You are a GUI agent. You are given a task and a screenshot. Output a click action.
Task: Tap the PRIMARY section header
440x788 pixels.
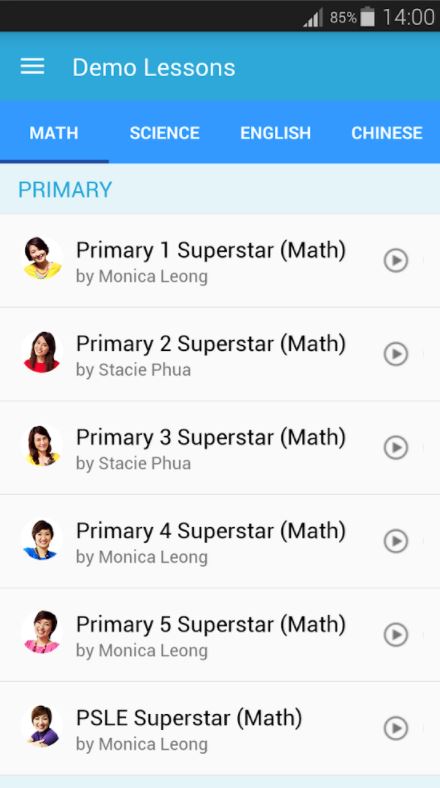click(220, 189)
